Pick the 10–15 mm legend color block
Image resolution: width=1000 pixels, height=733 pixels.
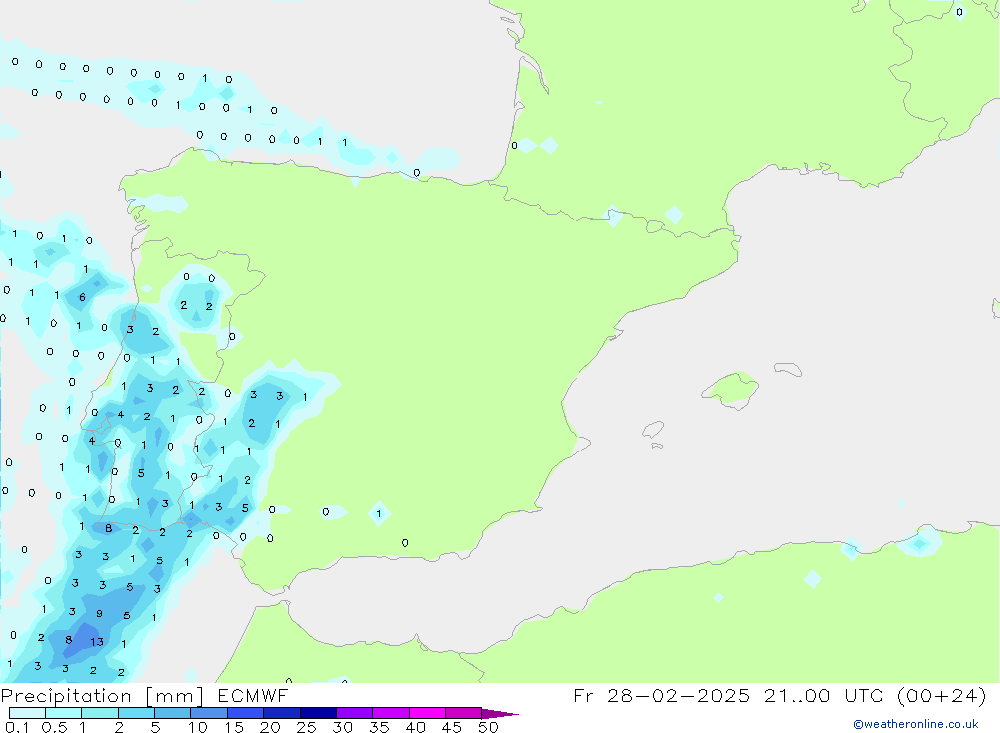[208, 713]
